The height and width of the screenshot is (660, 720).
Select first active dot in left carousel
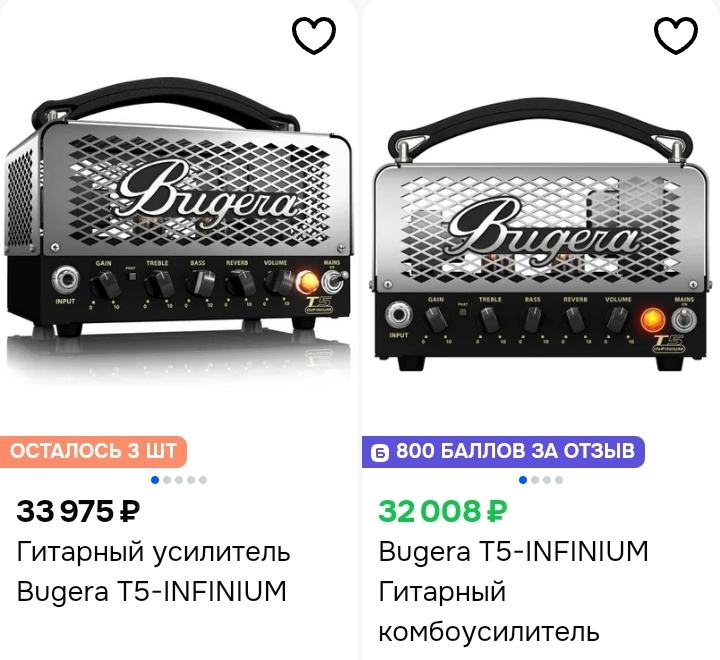point(155,480)
